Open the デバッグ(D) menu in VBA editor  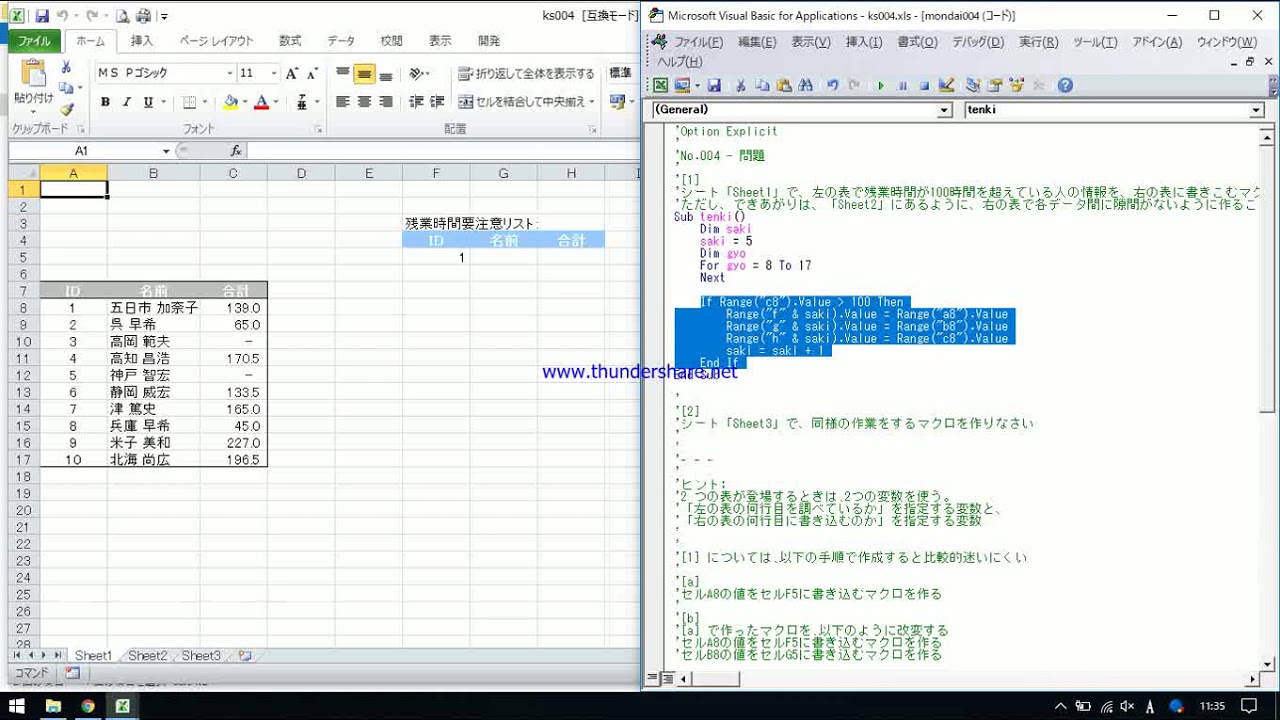tap(977, 42)
